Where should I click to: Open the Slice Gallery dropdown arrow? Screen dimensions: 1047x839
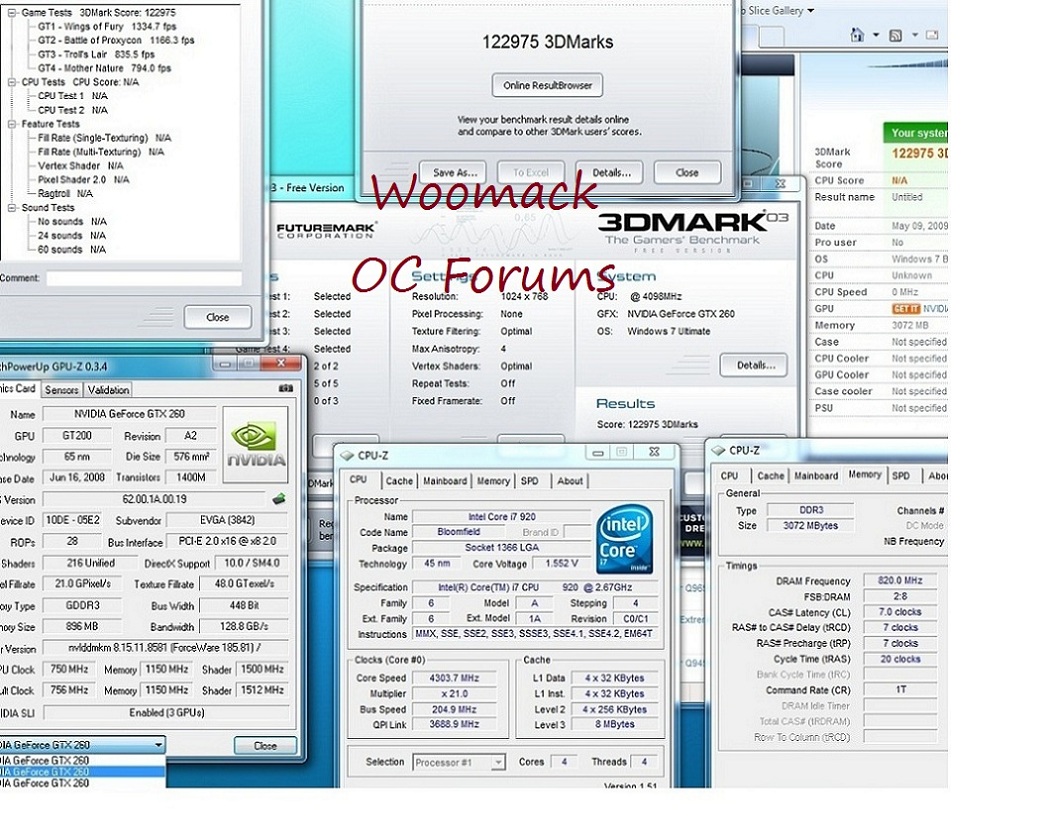811,10
